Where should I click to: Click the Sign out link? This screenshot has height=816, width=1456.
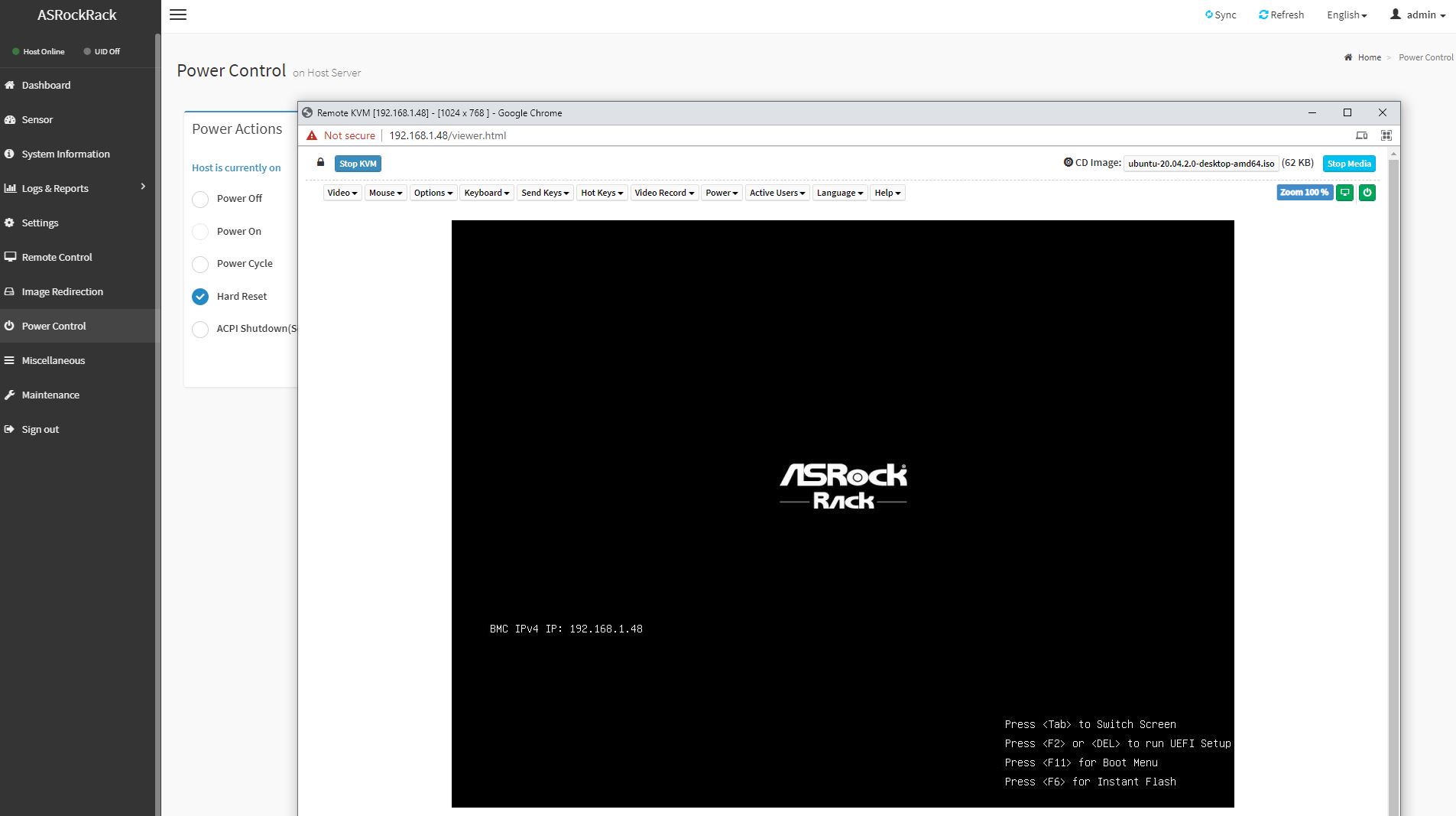[40, 429]
